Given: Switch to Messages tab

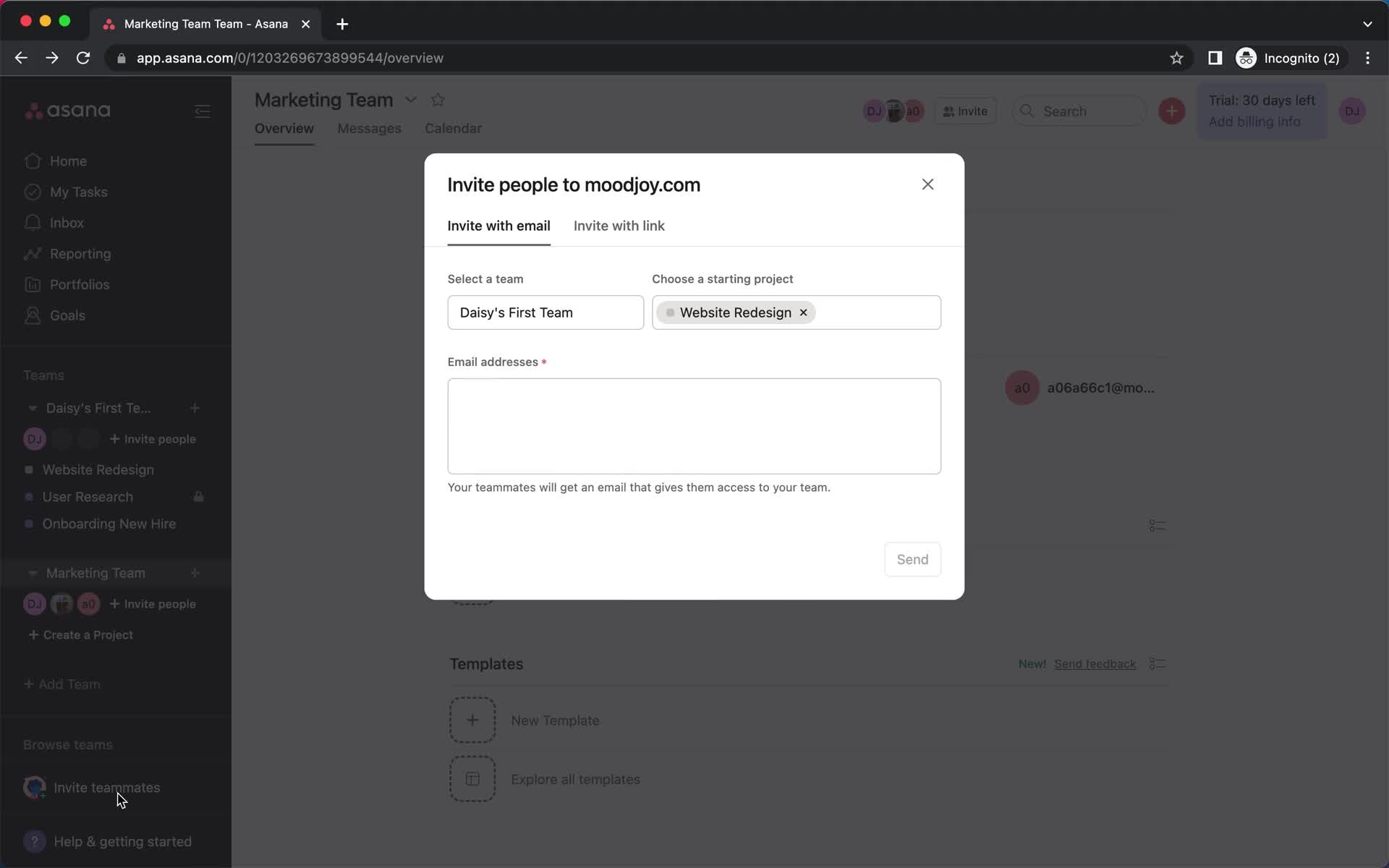Looking at the screenshot, I should click(369, 129).
